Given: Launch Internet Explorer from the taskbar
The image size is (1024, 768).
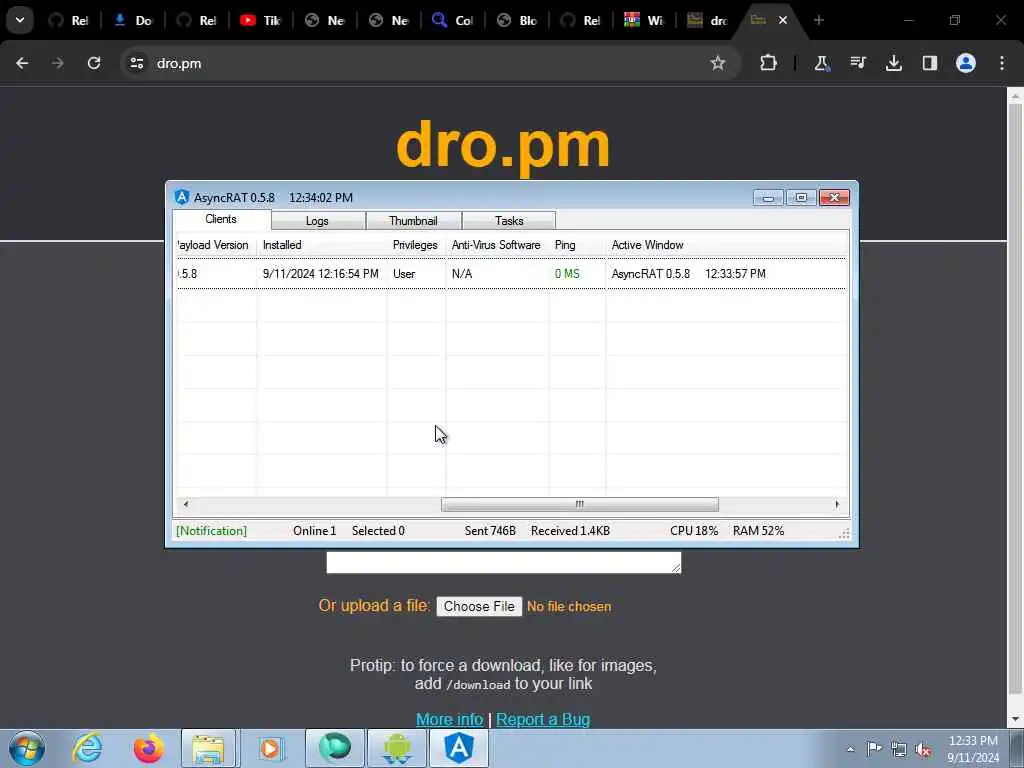Looking at the screenshot, I should coord(88,748).
